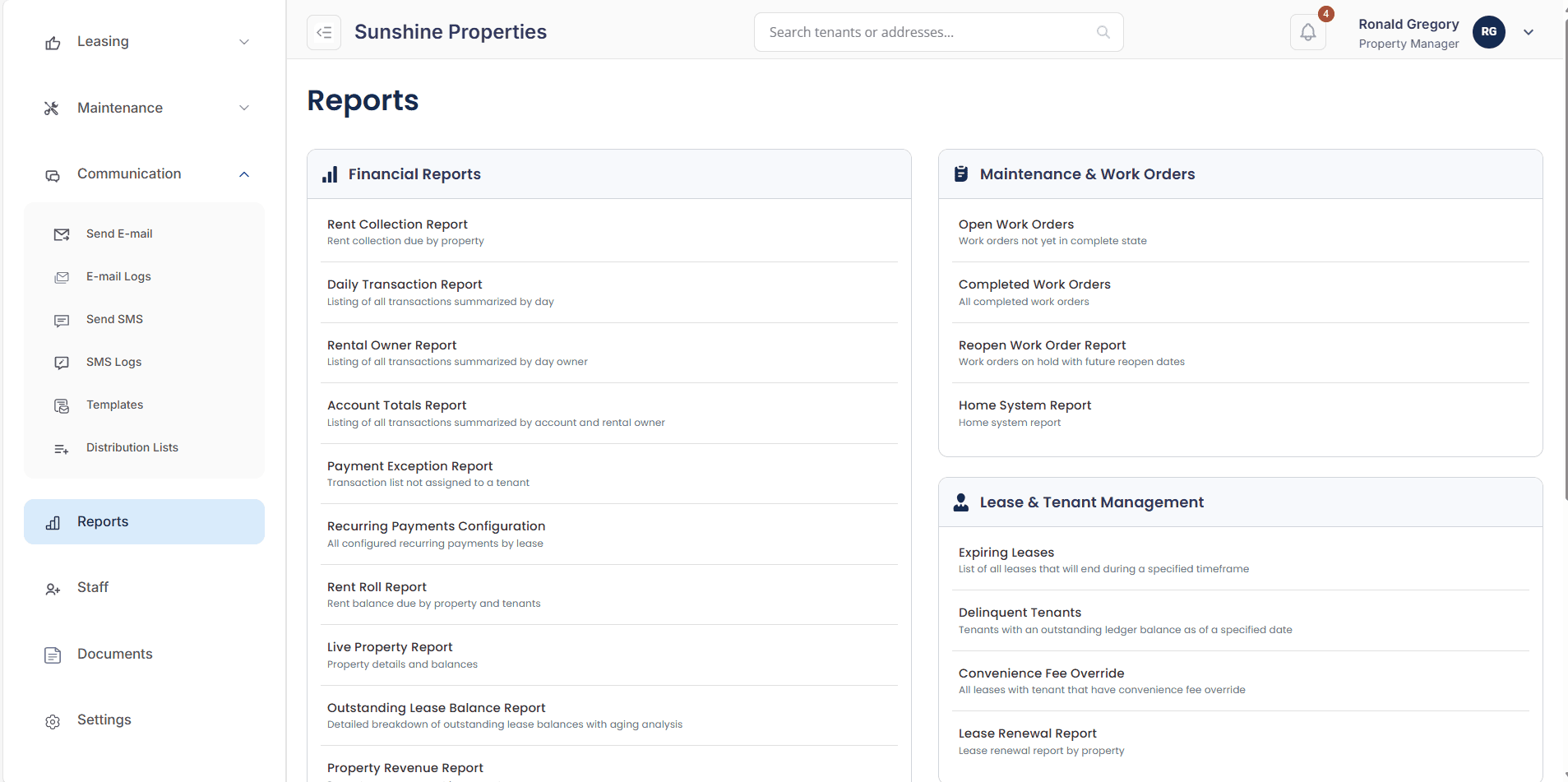
Task: Navigate to Staff in sidebar
Action: pos(93,588)
